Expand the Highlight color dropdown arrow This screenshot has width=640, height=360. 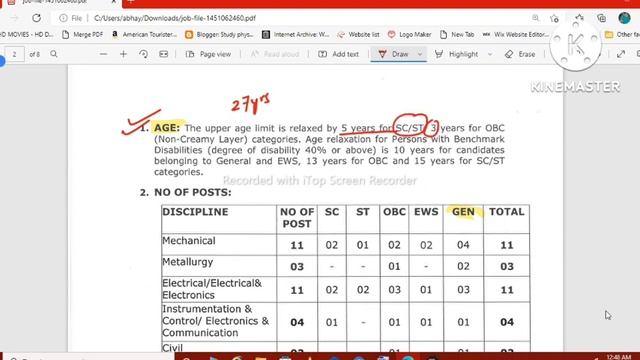[x=490, y=54]
